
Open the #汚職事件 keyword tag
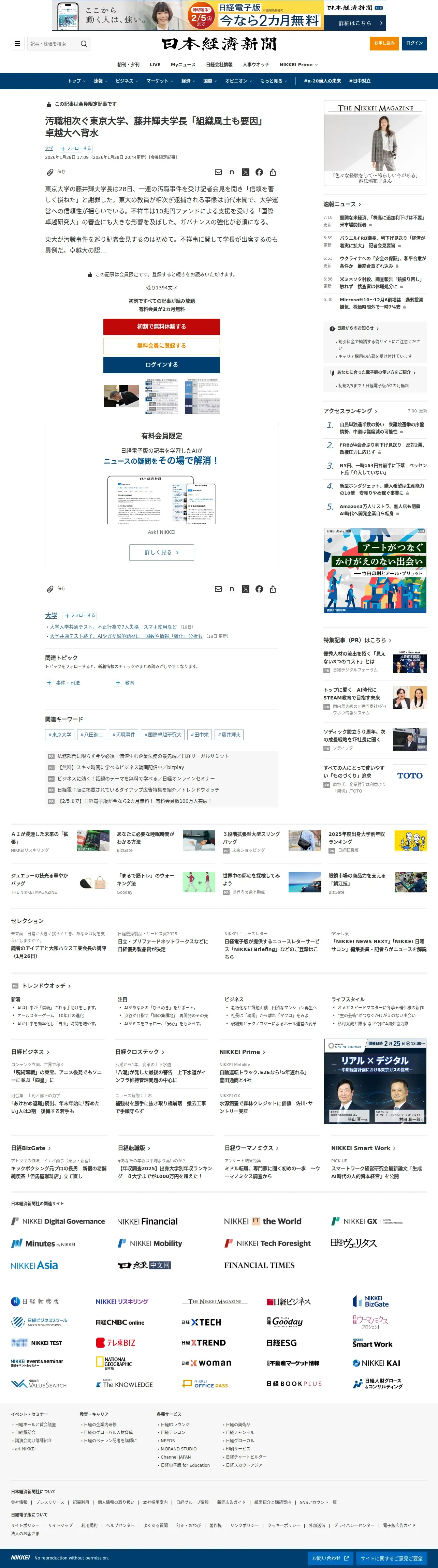tap(124, 735)
